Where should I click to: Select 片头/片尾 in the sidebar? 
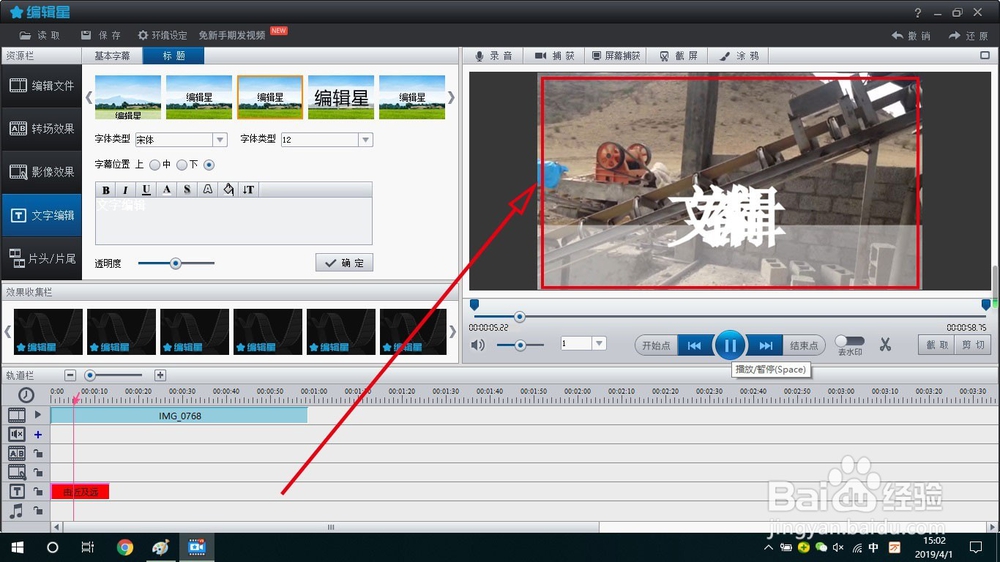(x=42, y=258)
